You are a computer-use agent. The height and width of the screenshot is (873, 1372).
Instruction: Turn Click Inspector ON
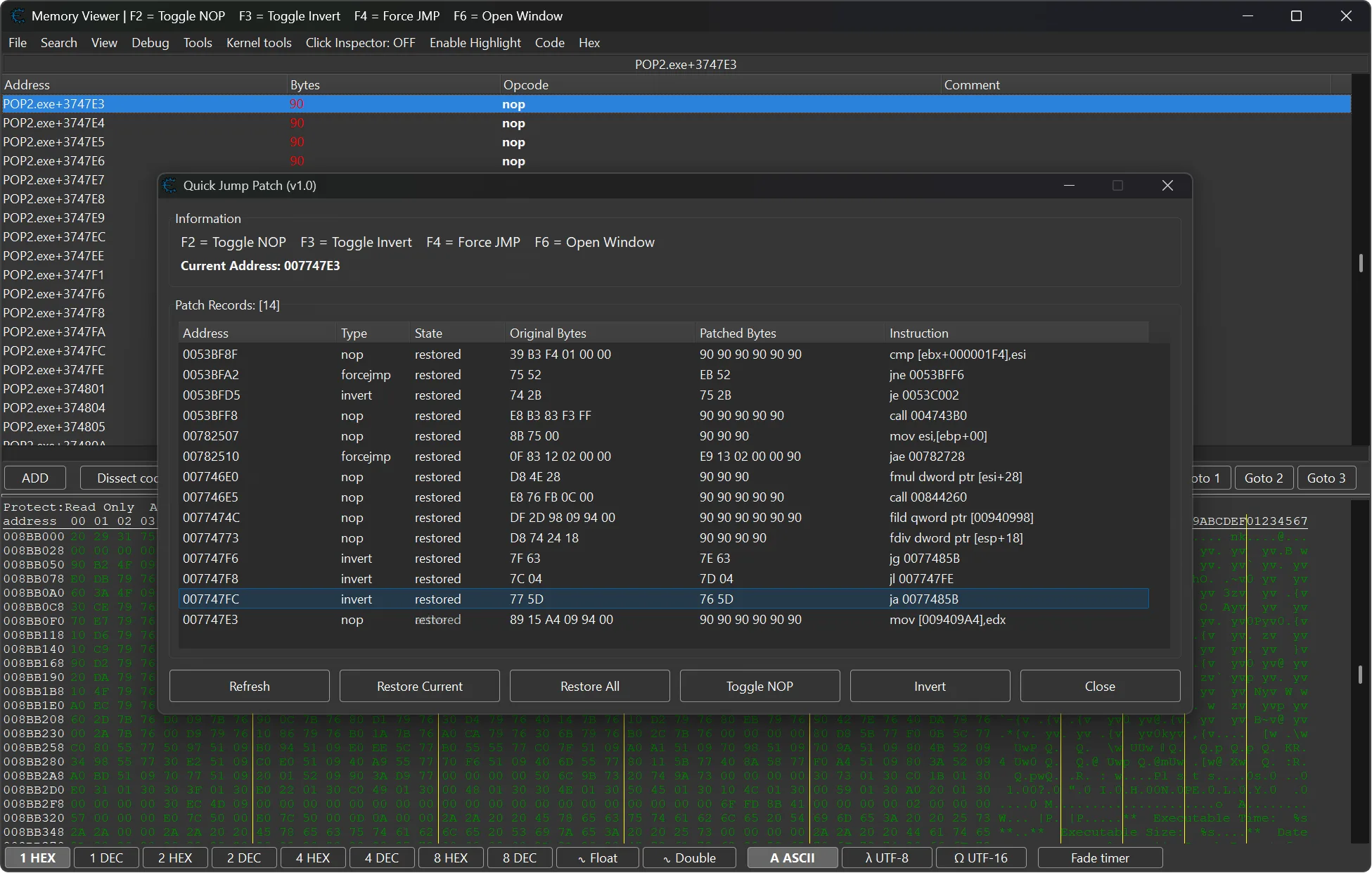click(360, 42)
